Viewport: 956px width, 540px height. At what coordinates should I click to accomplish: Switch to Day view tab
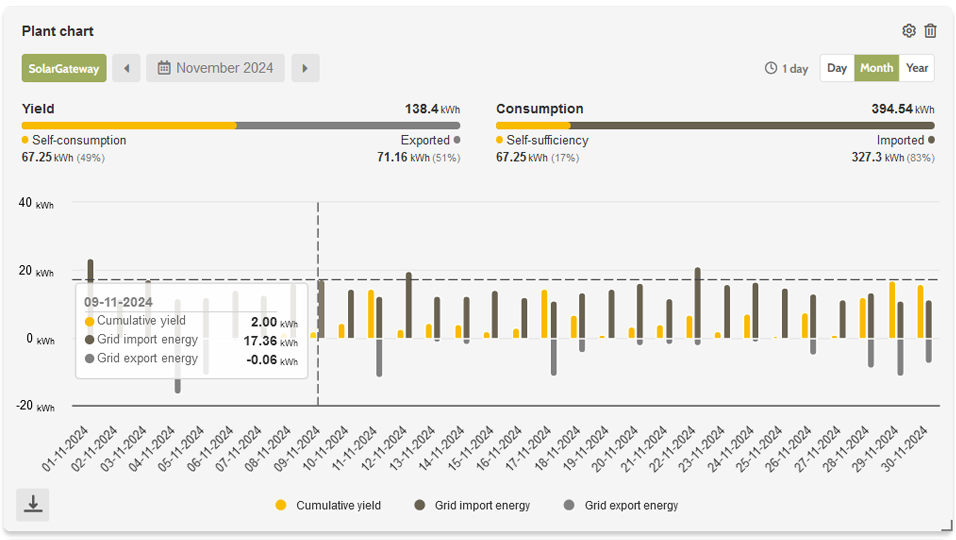[837, 68]
